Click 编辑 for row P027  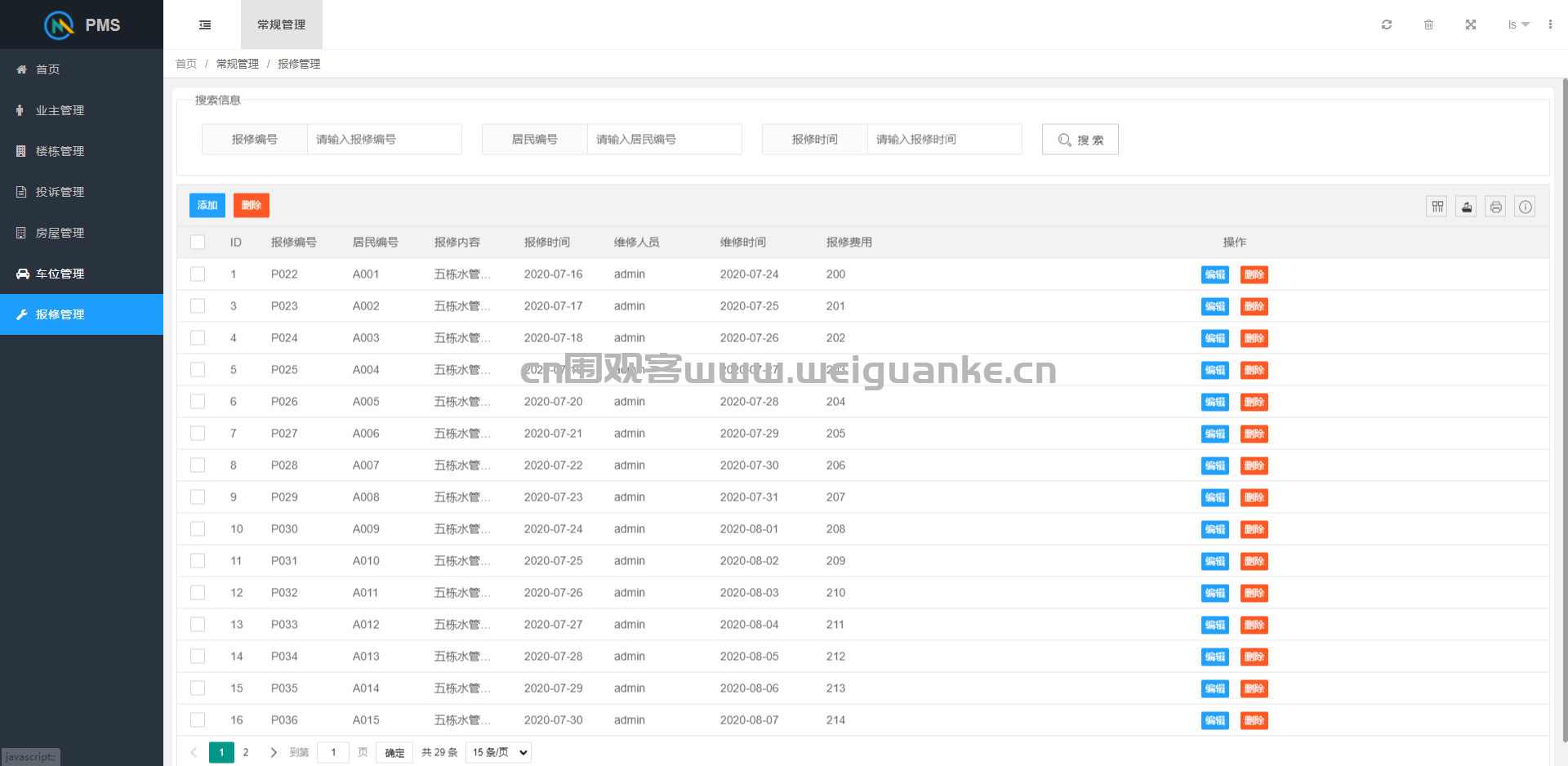click(x=1215, y=434)
